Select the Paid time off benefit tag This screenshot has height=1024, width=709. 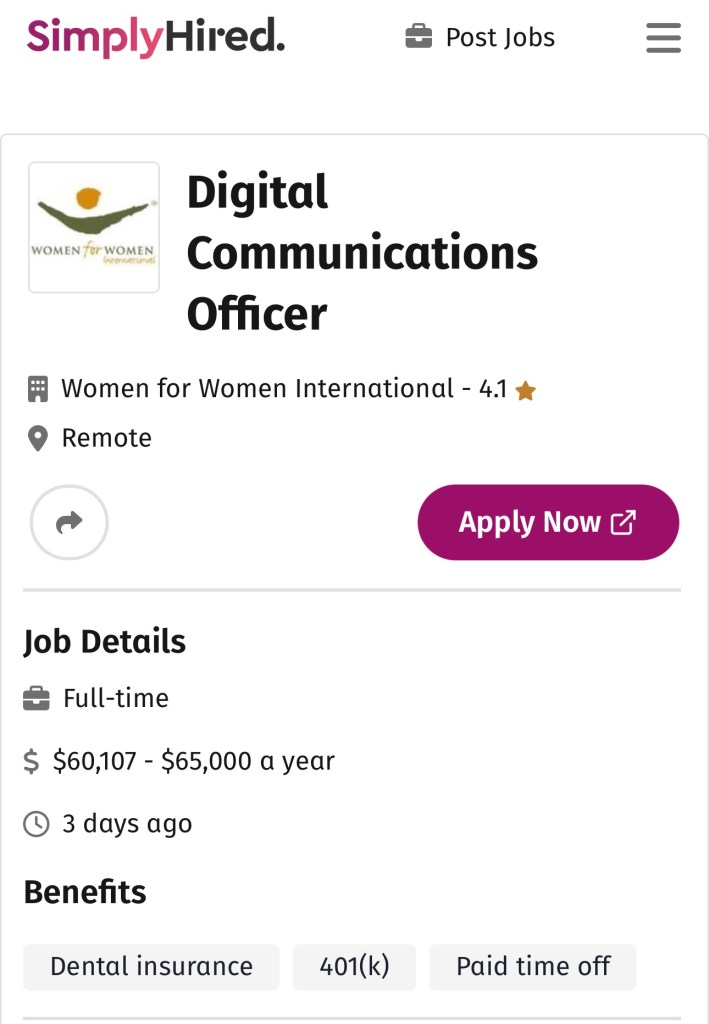point(533,967)
